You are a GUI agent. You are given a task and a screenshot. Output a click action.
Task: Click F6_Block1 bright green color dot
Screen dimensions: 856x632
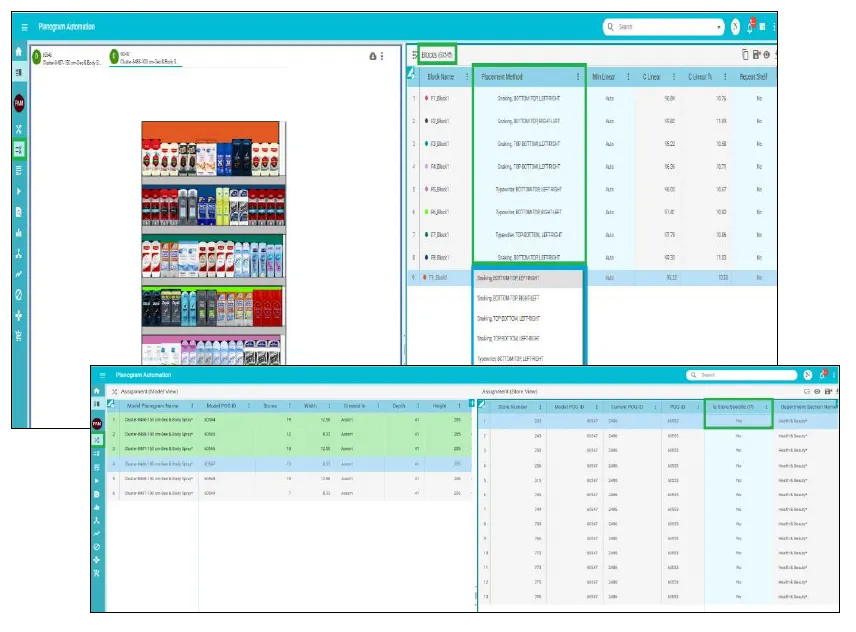click(x=426, y=212)
